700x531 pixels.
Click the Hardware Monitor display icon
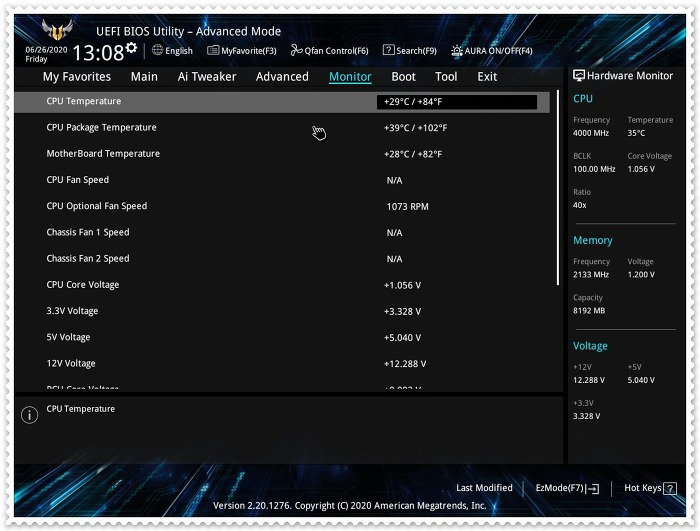579,75
